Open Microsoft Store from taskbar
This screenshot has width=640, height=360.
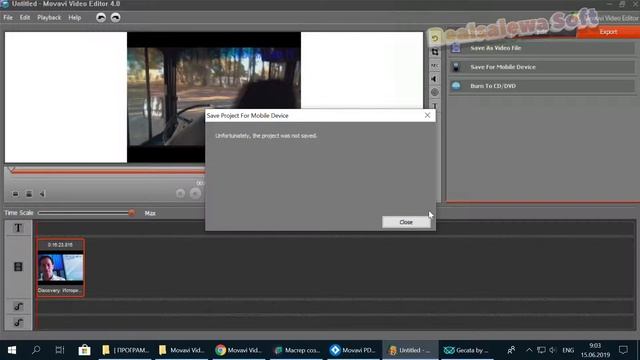84,350
